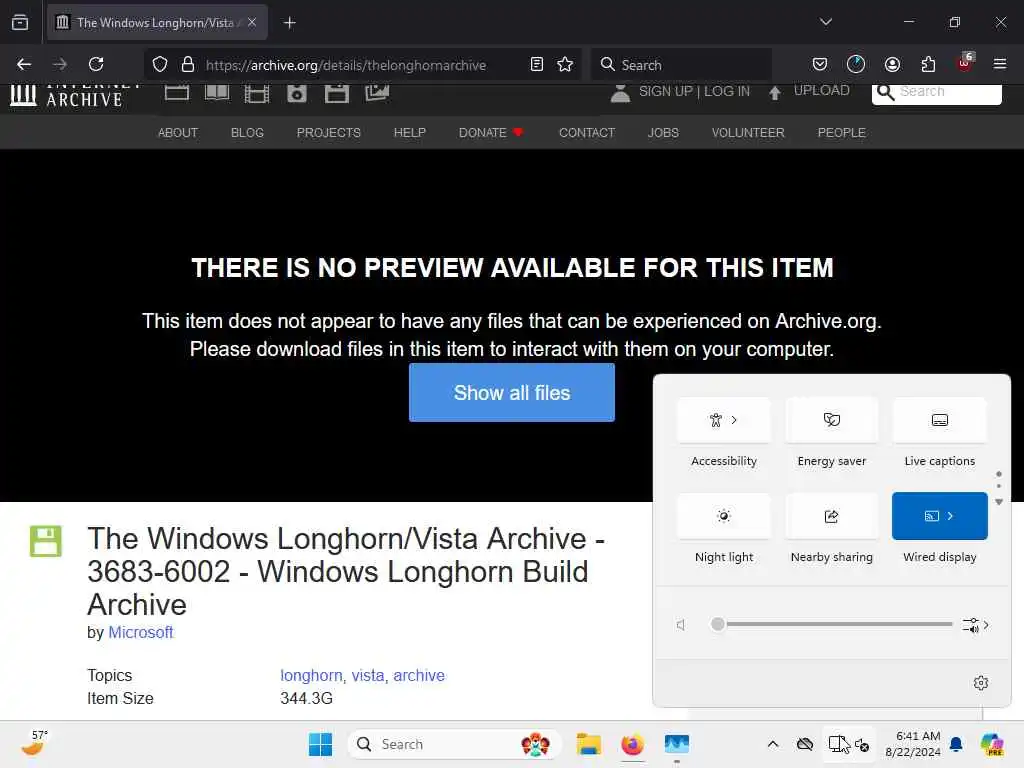
Task: Open the archive topic link
Action: pyautogui.click(x=419, y=675)
